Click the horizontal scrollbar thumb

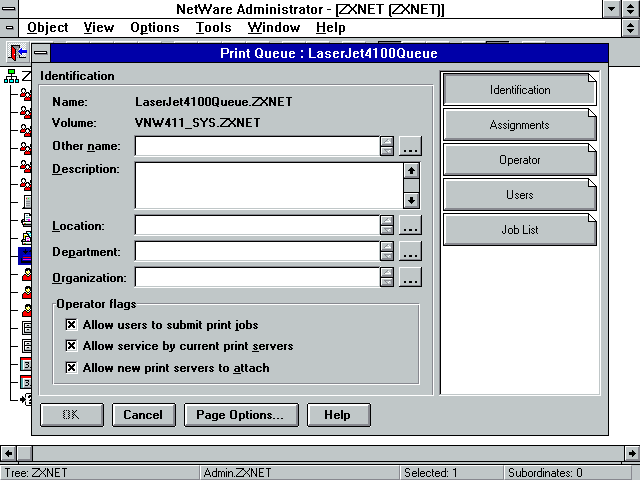pos(24,453)
